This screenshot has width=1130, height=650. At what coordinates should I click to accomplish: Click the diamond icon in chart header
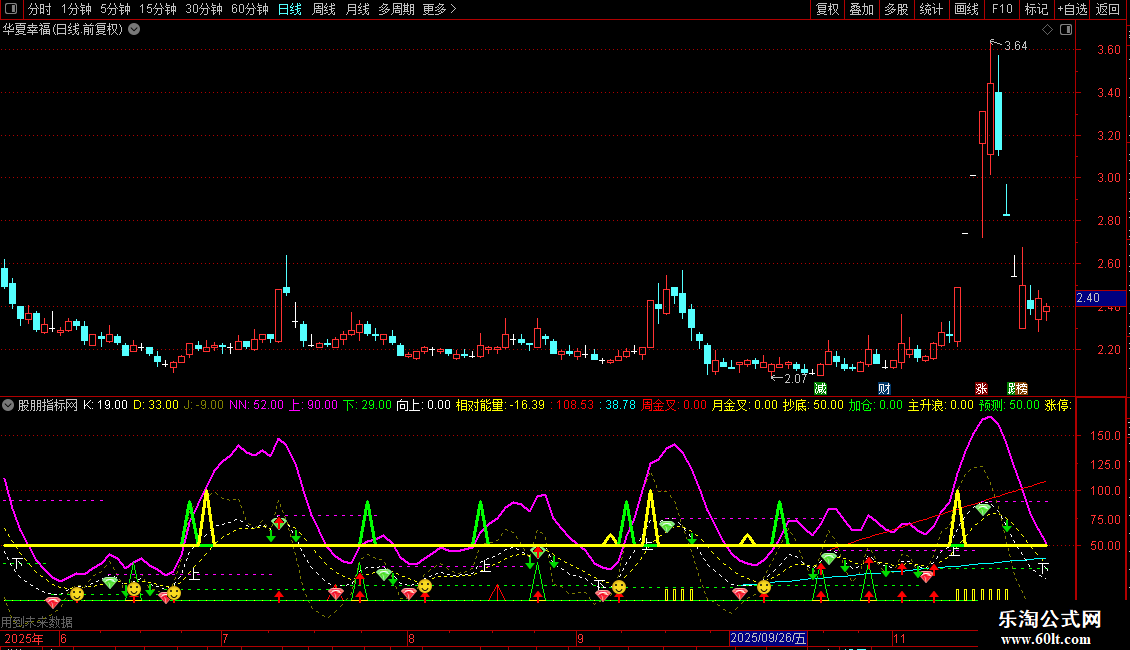1047,30
